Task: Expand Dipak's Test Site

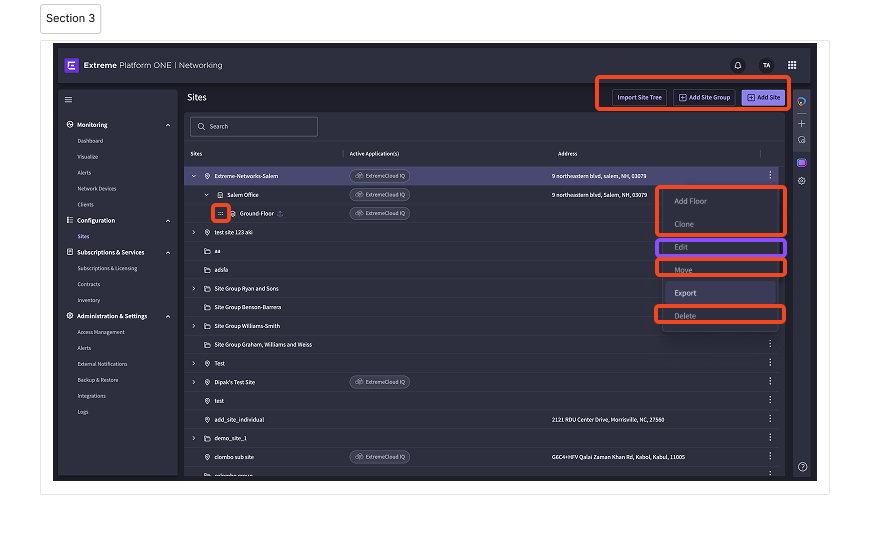Action: (194, 382)
